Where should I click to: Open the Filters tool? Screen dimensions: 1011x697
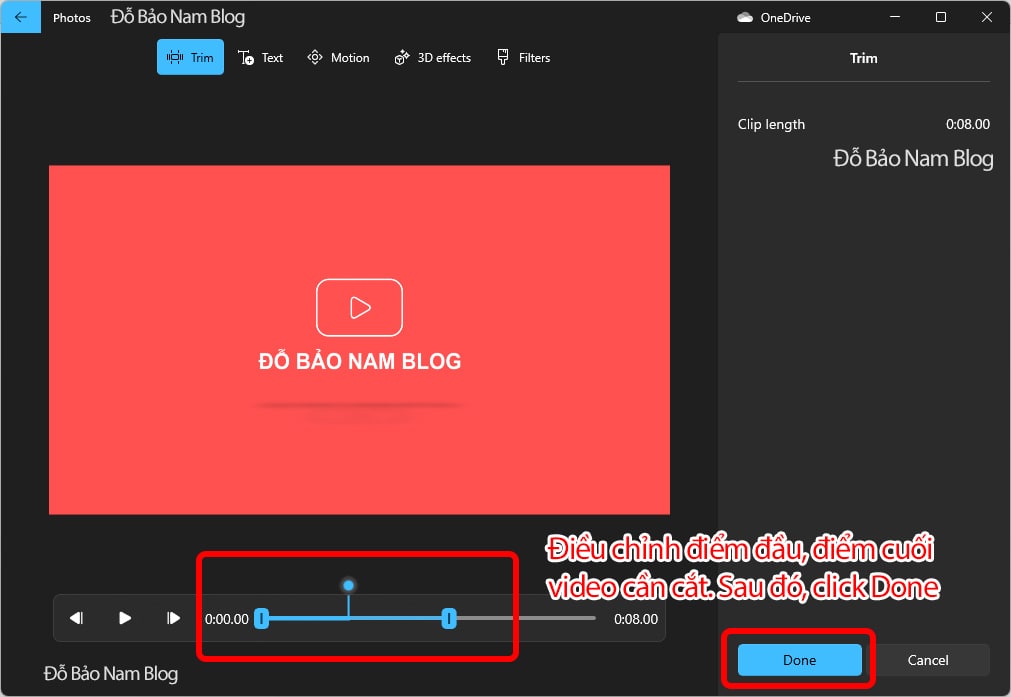(x=523, y=57)
